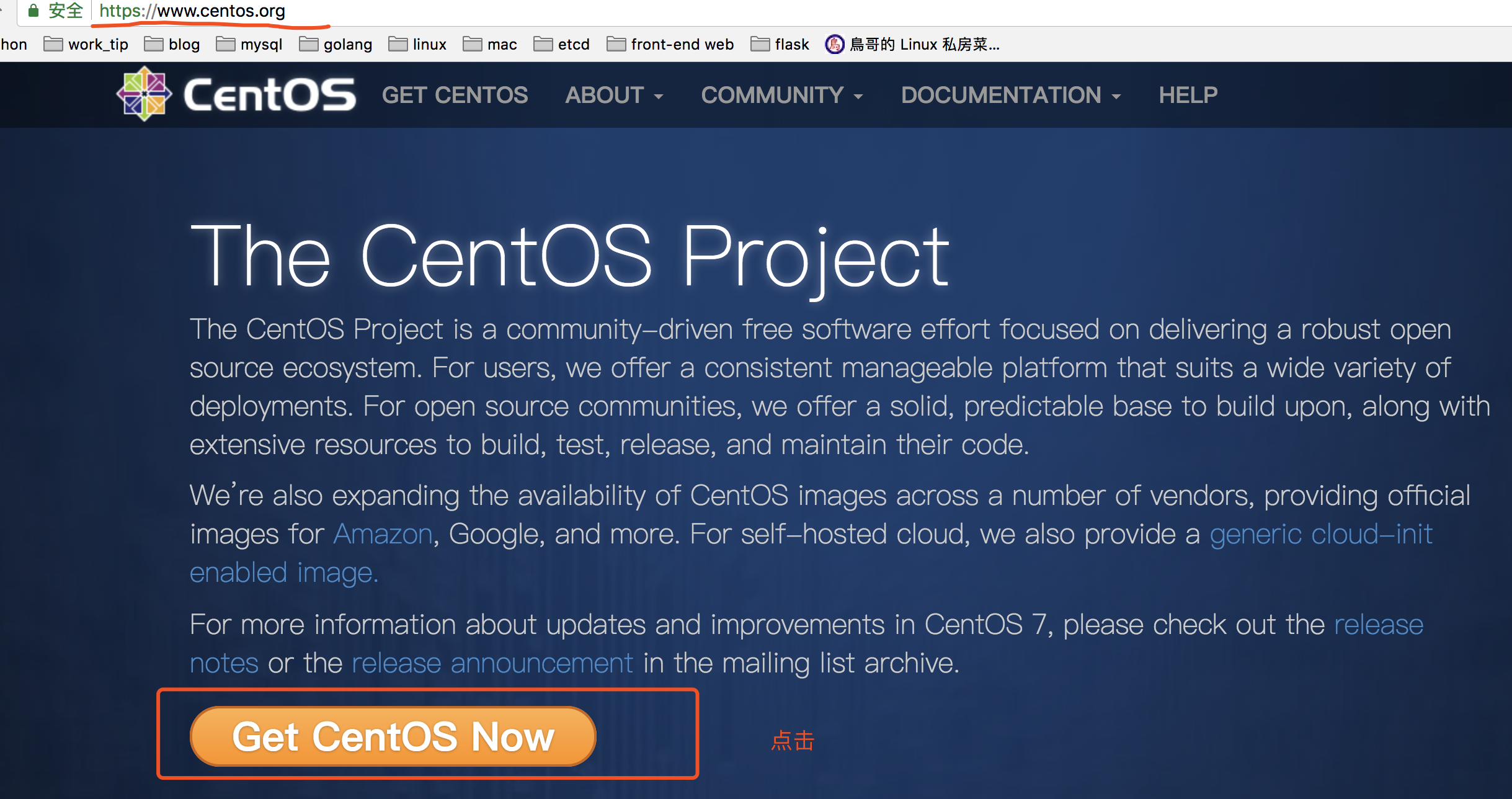
Task: Click the CentOS logo icon
Action: coord(144,94)
